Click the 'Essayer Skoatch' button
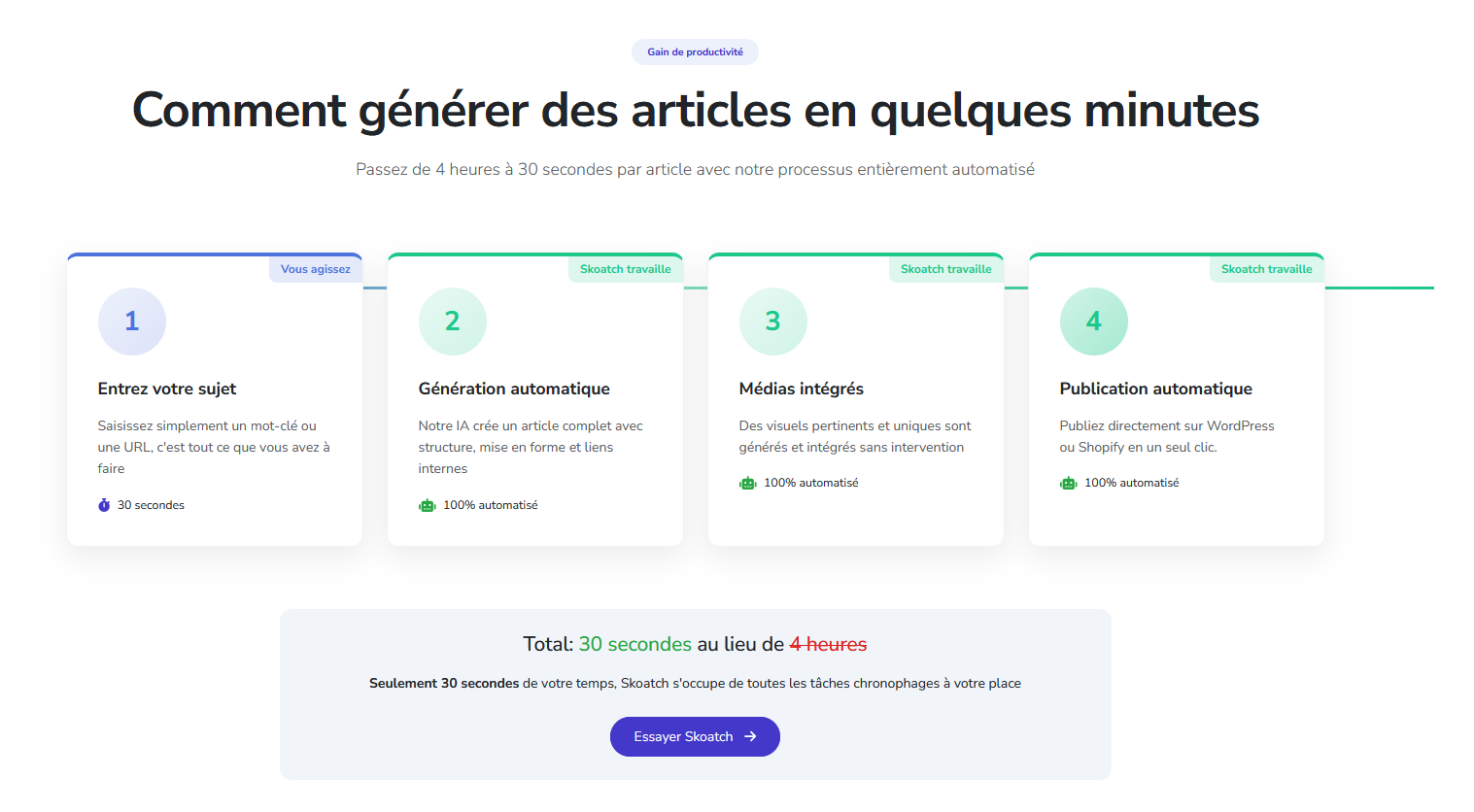This screenshot has height=812, width=1474. [x=694, y=736]
